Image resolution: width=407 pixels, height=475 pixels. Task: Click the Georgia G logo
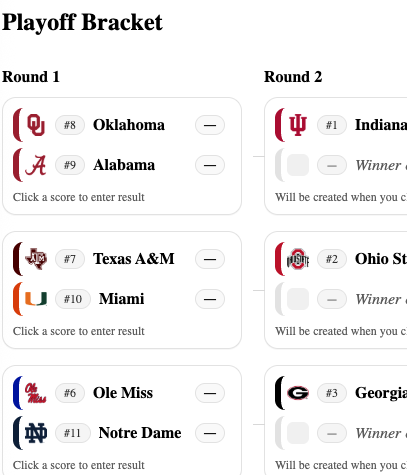[x=298, y=393]
